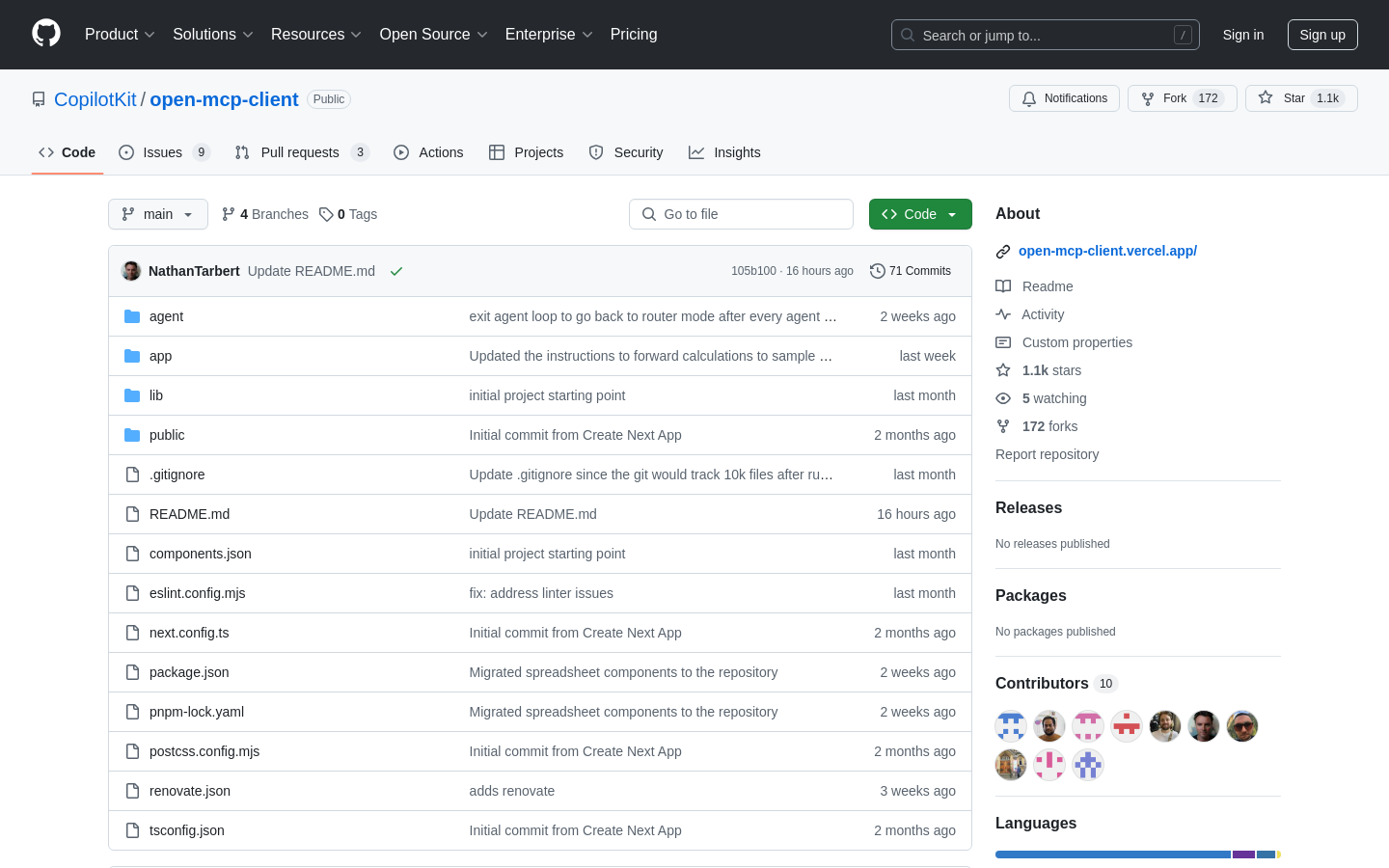
Task: Click the stars icon in About
Action: 1003,370
